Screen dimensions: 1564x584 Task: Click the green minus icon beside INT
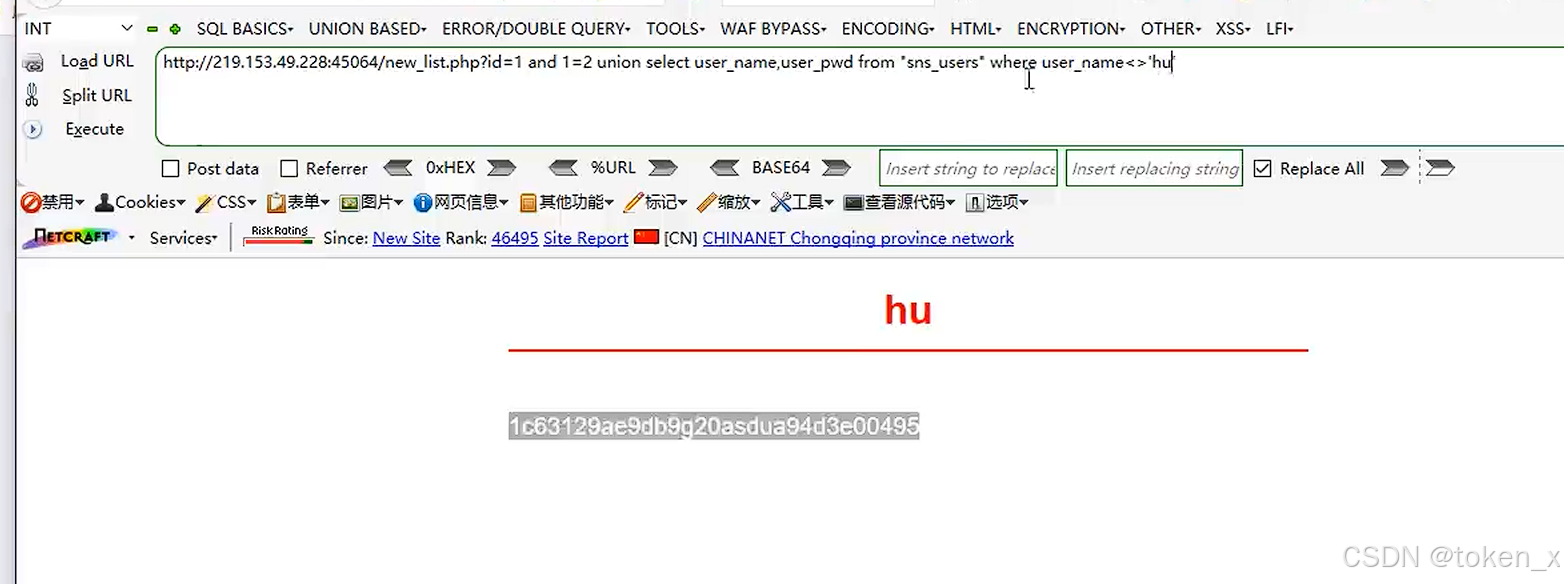[152, 29]
